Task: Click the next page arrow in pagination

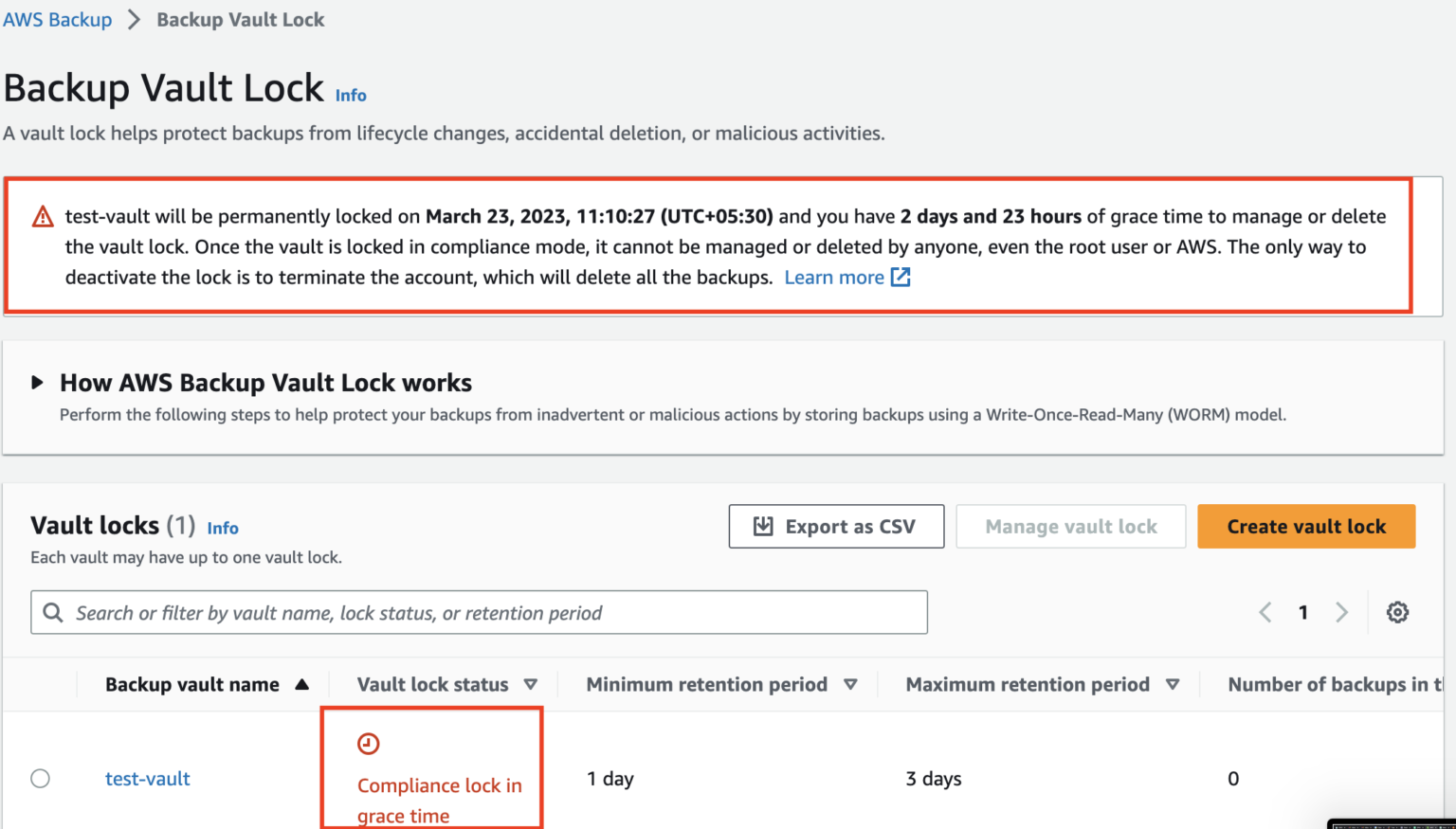Action: point(1342,612)
